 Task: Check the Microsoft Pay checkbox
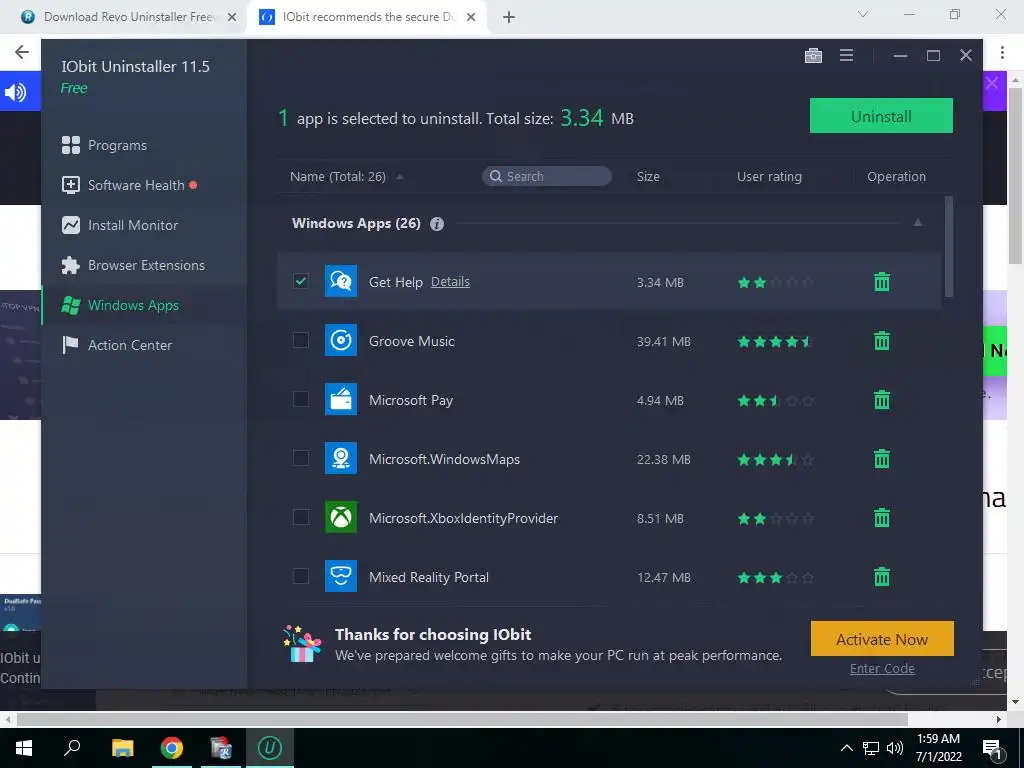click(300, 399)
